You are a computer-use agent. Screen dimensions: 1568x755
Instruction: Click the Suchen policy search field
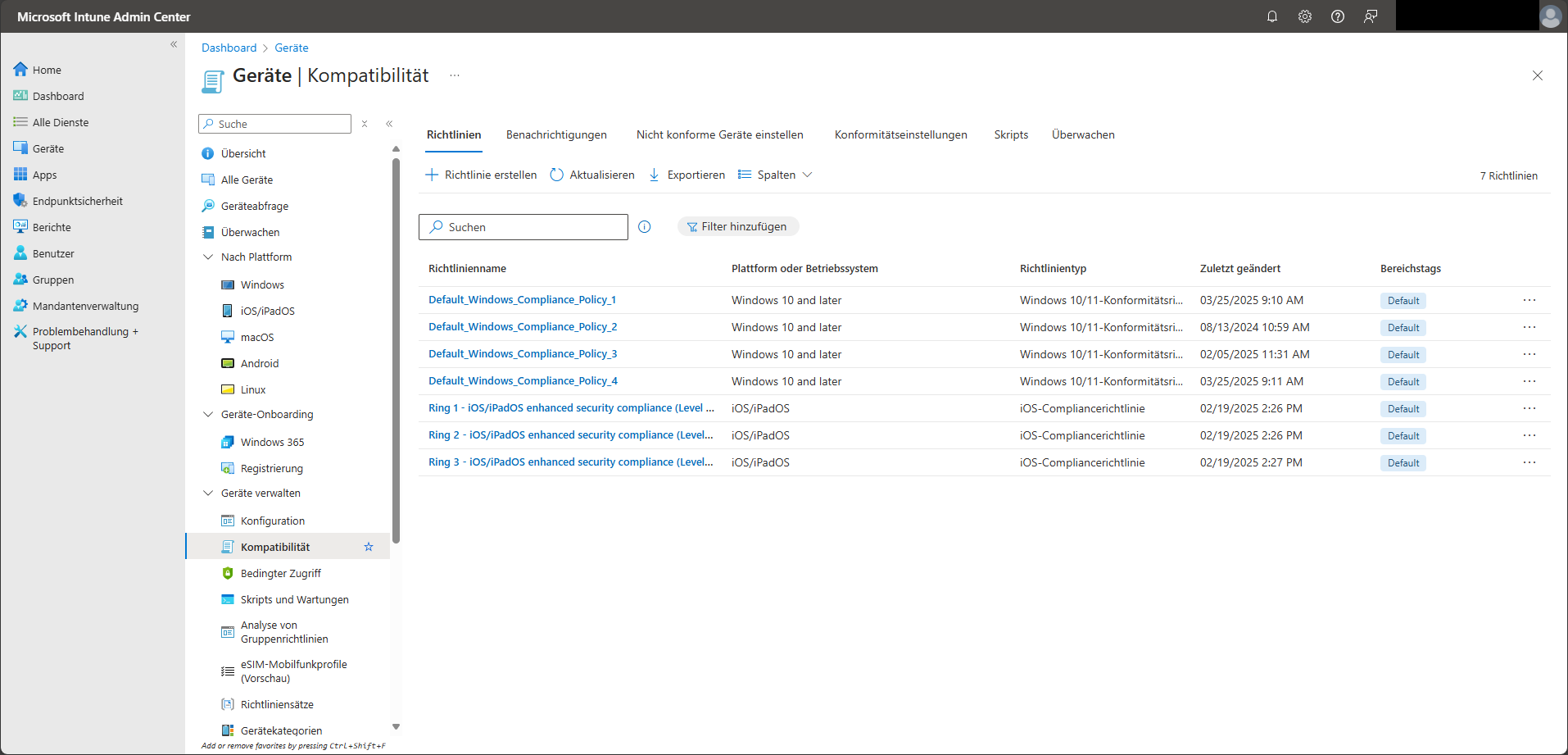click(523, 227)
